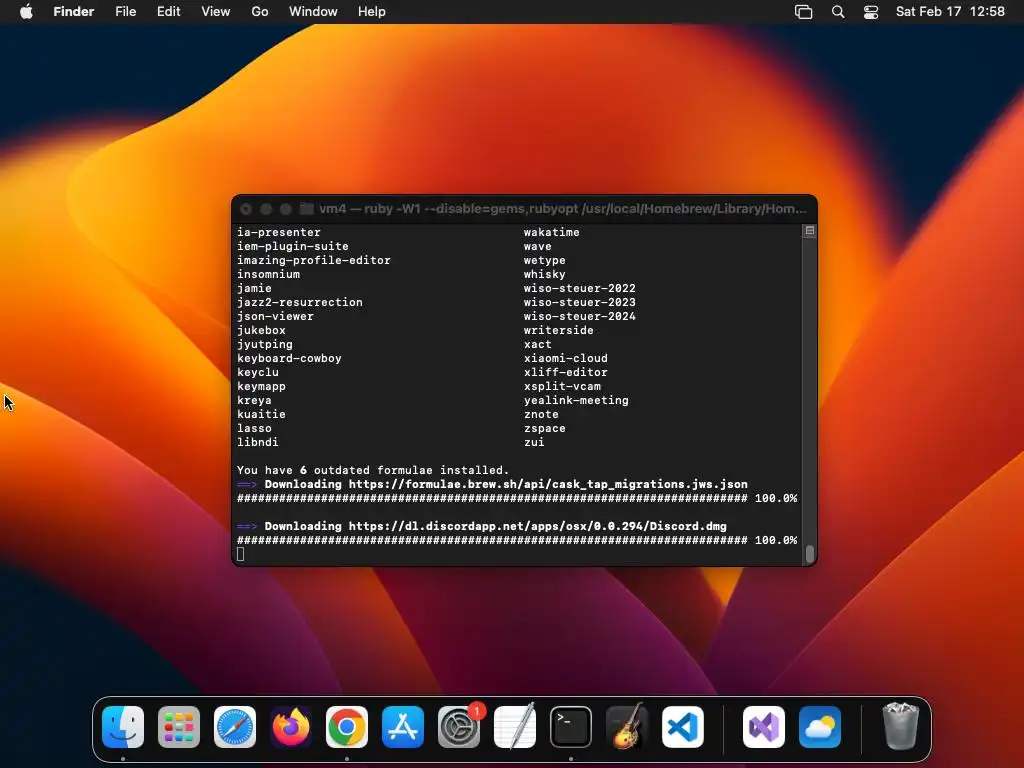Image resolution: width=1024 pixels, height=768 pixels.
Task: Click 'keyboard-cowboy' in the Terminal list
Action: coord(289,359)
